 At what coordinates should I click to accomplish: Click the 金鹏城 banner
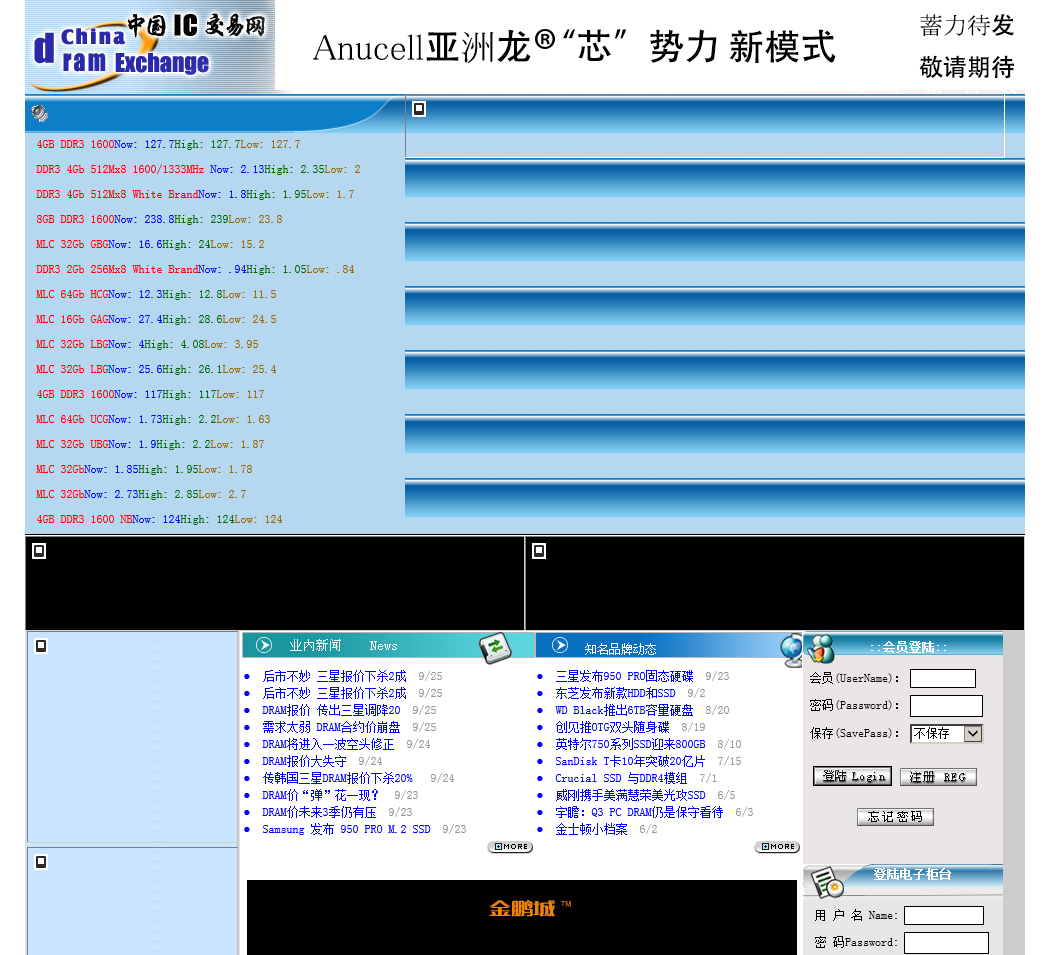point(522,917)
